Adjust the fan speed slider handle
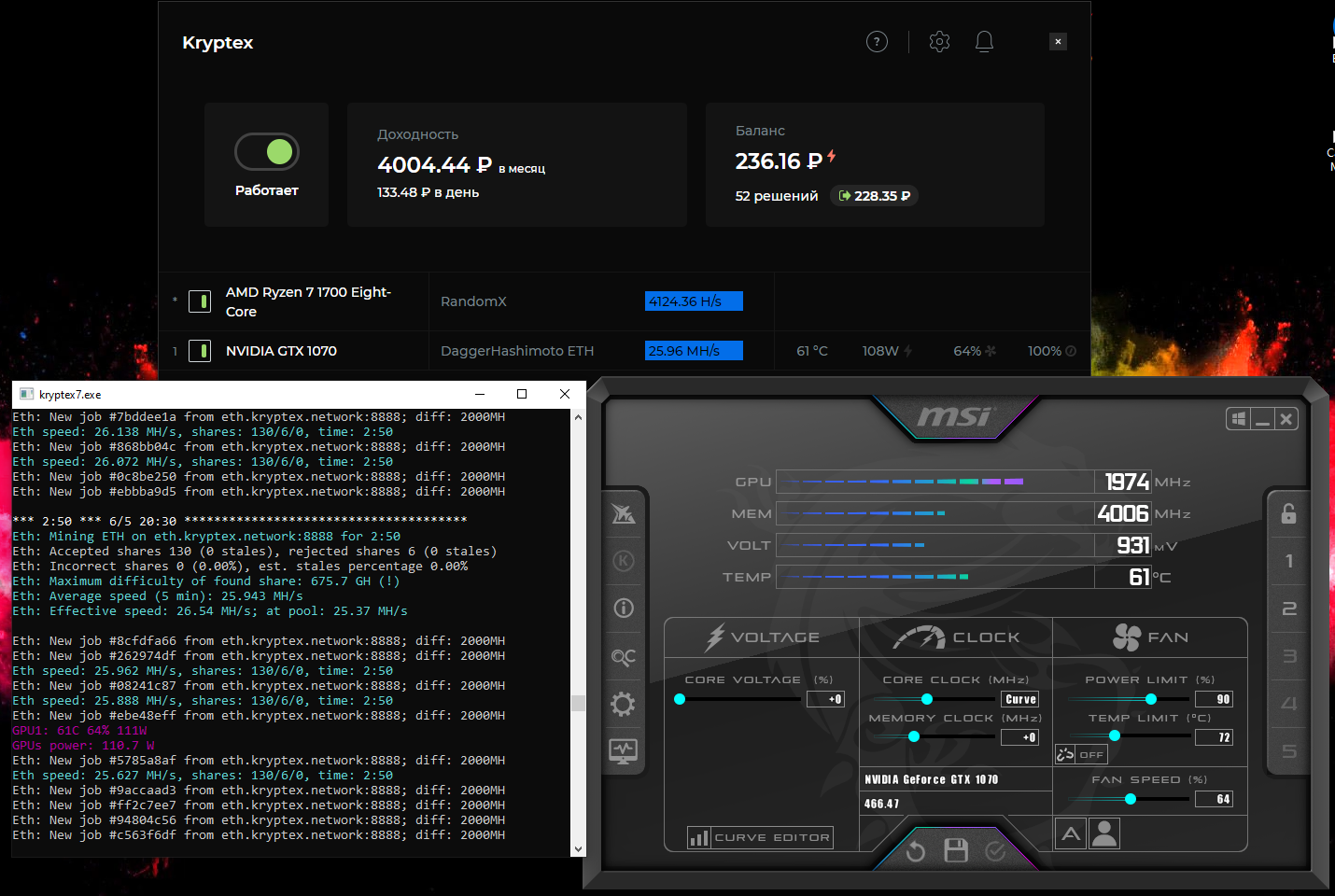This screenshot has width=1335, height=896. 1131,799
